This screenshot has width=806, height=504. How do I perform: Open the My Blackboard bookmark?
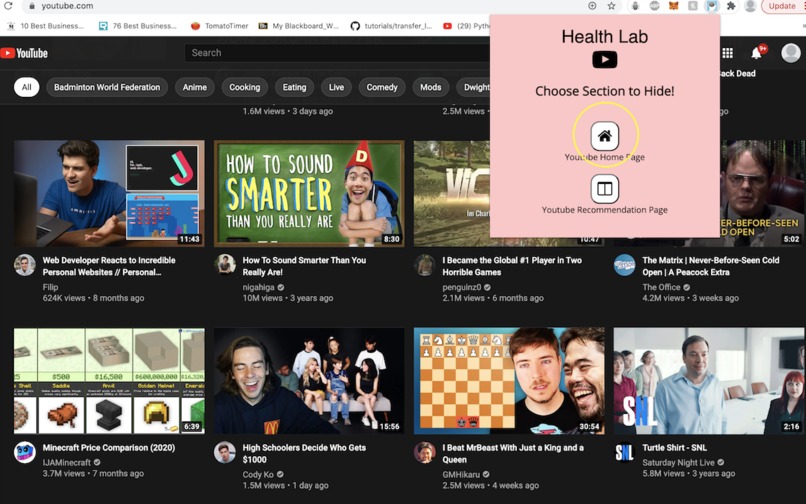click(299, 26)
